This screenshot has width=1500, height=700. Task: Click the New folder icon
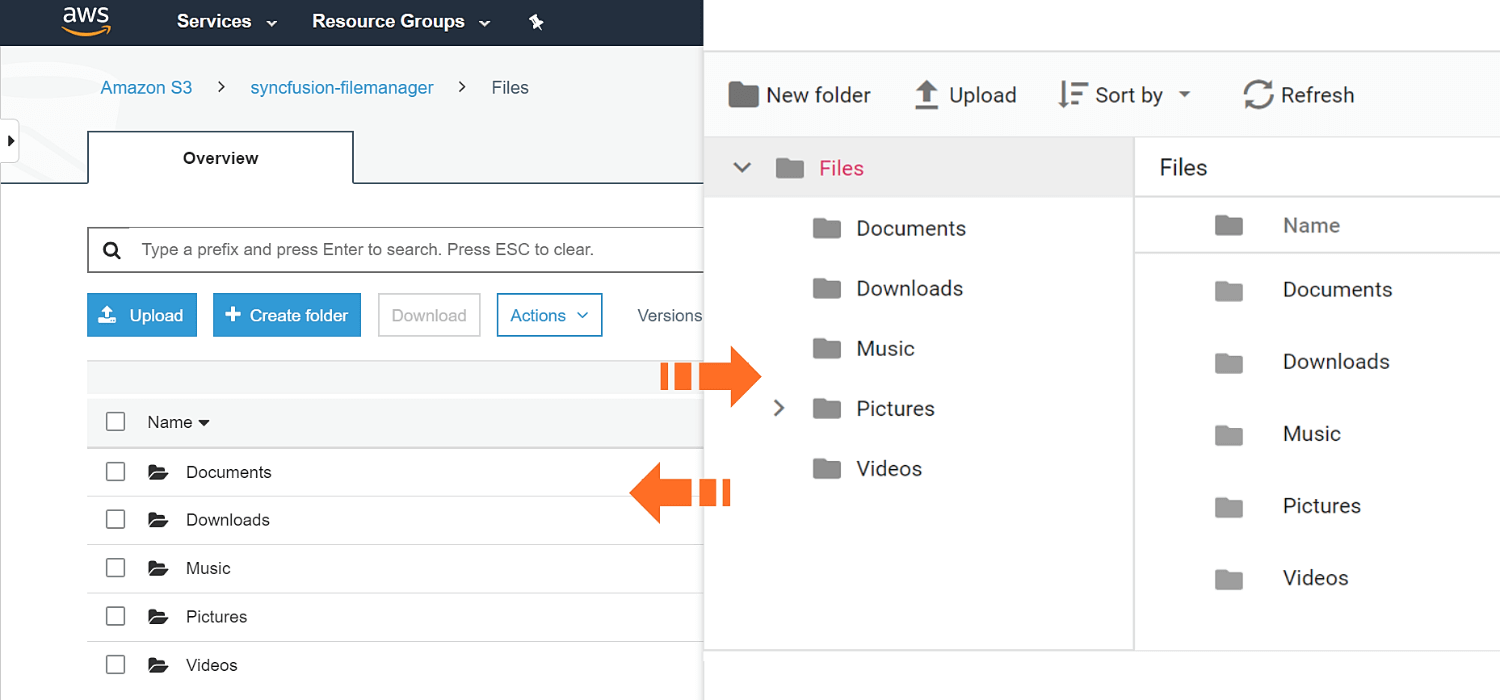[743, 95]
